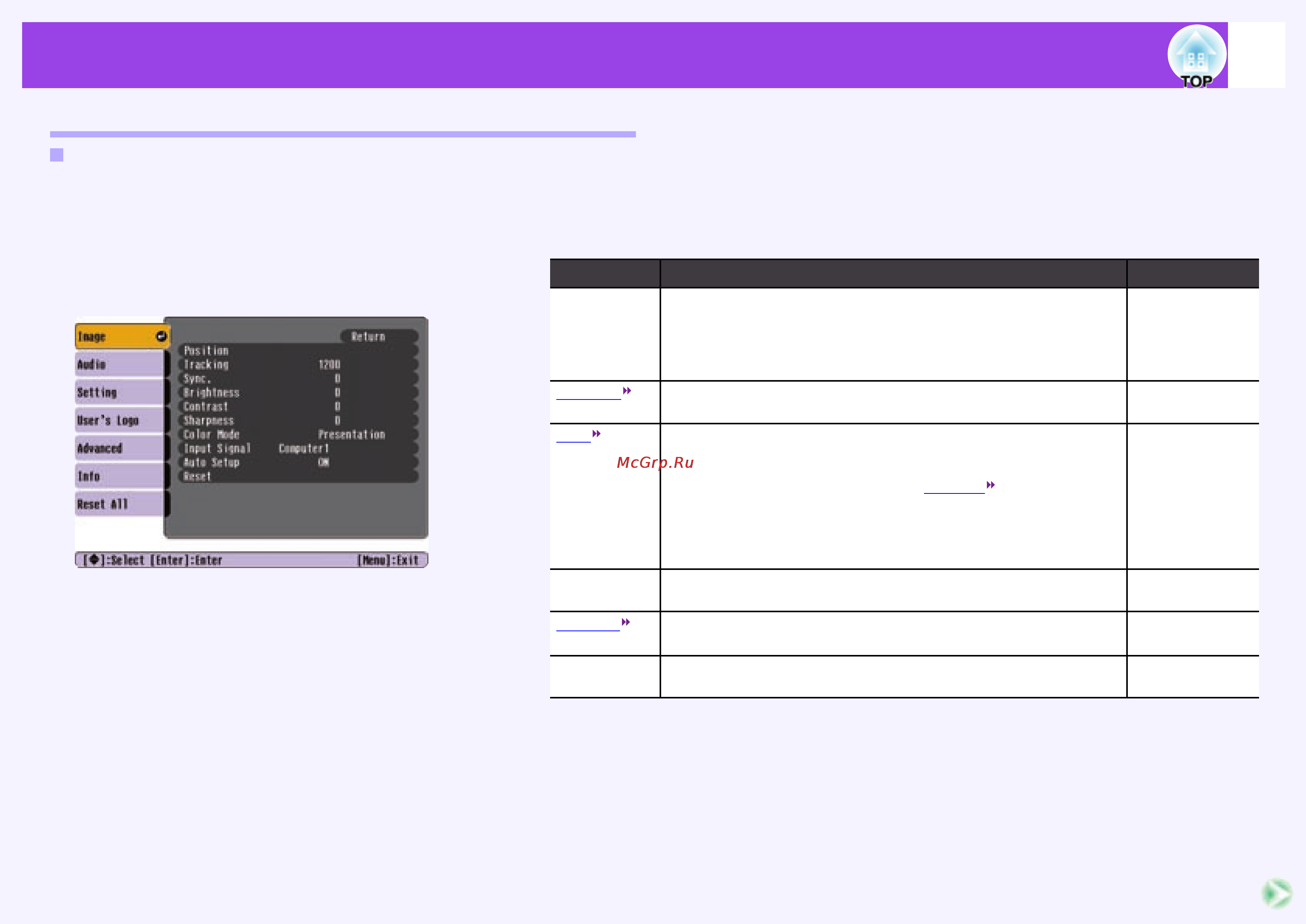Select the Sharpness menu item
The width and height of the screenshot is (1306, 924).
pos(299,420)
